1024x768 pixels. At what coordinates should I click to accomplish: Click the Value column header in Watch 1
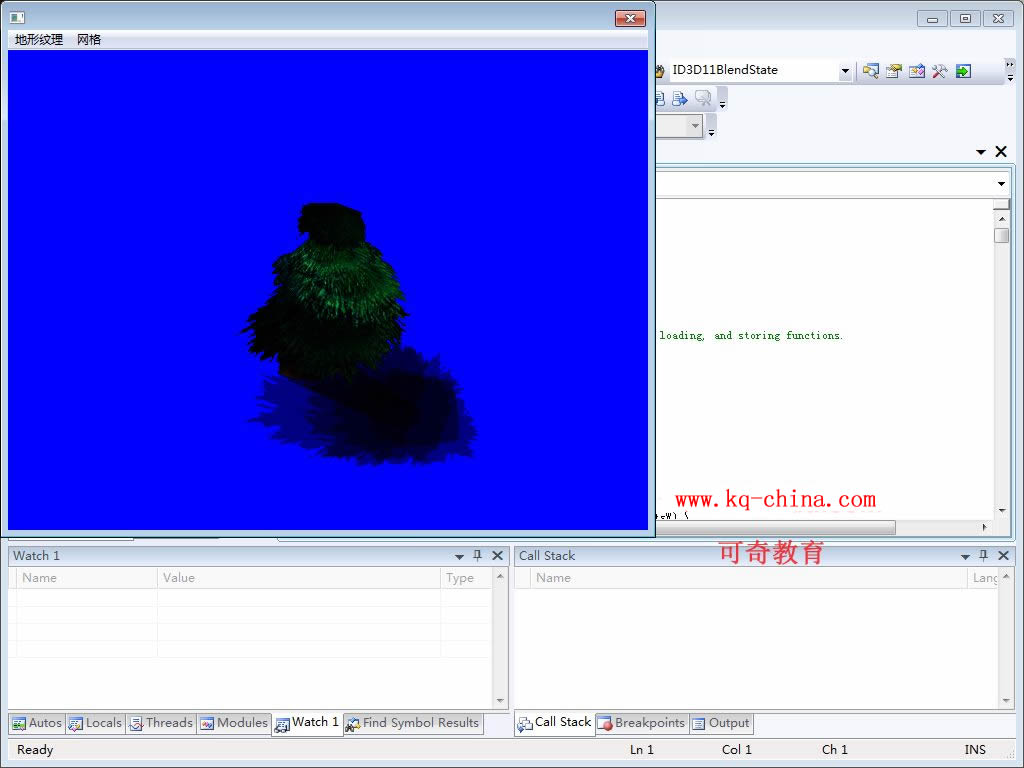click(180, 578)
